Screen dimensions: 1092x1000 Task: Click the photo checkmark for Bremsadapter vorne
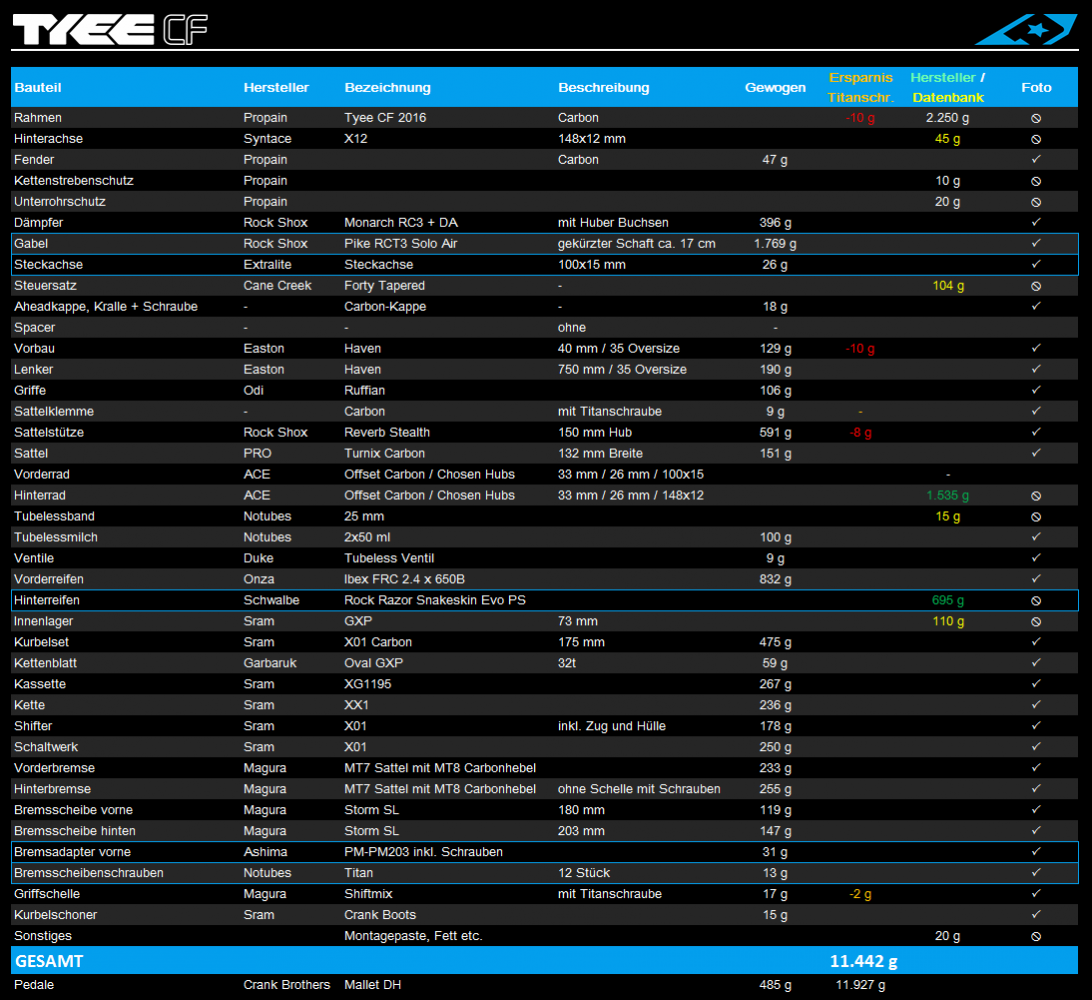(1036, 852)
